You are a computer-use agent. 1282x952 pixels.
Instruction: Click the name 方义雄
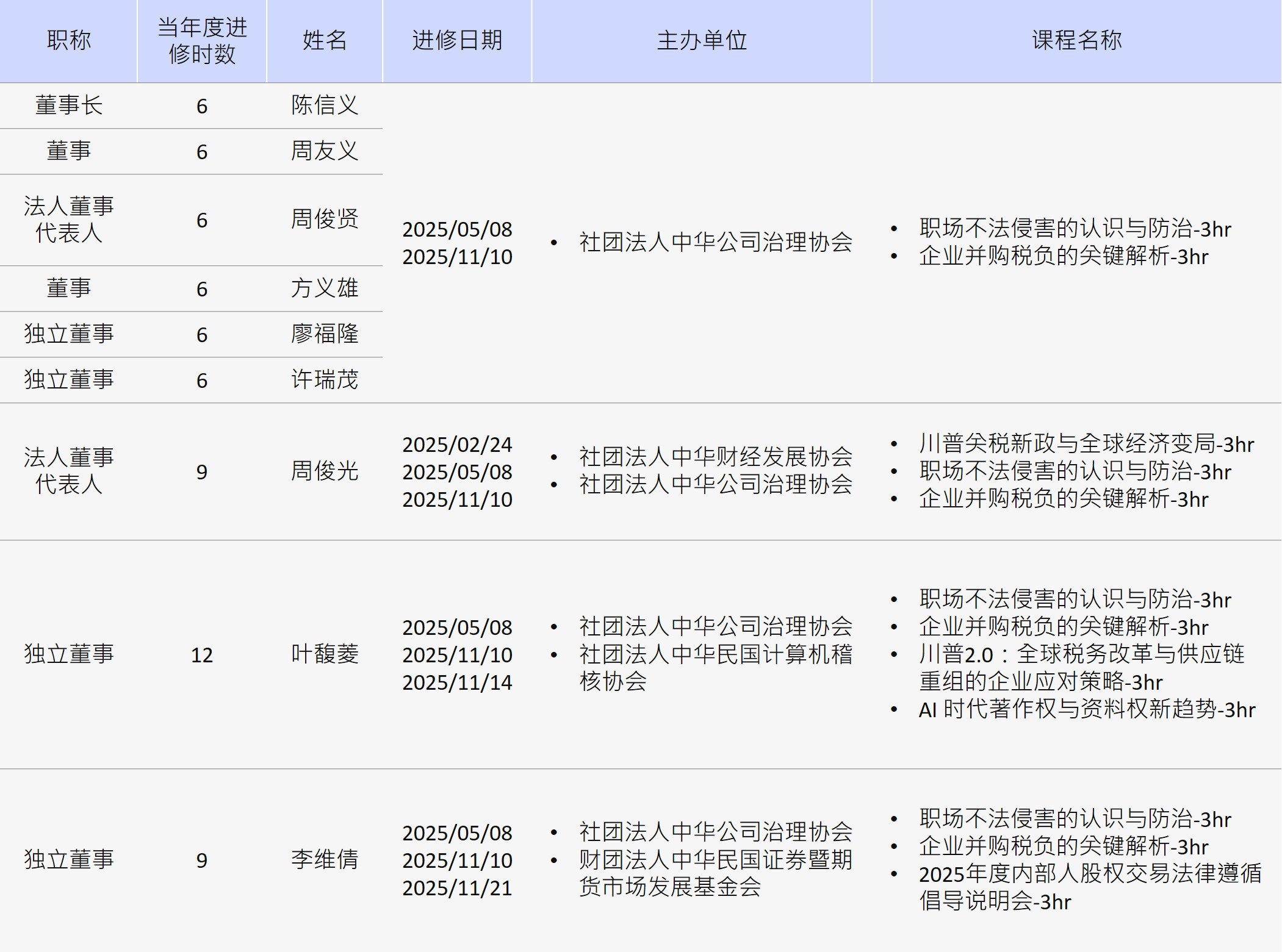pyautogui.click(x=325, y=288)
